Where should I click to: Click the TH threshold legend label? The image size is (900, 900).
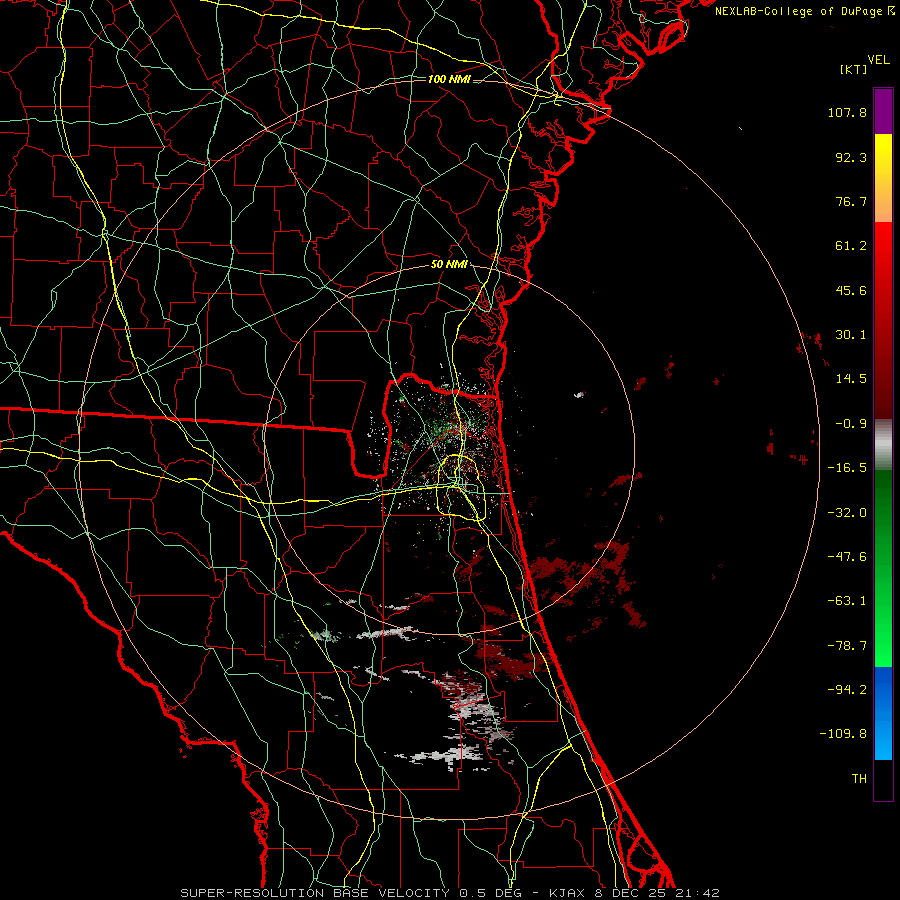[x=859, y=779]
